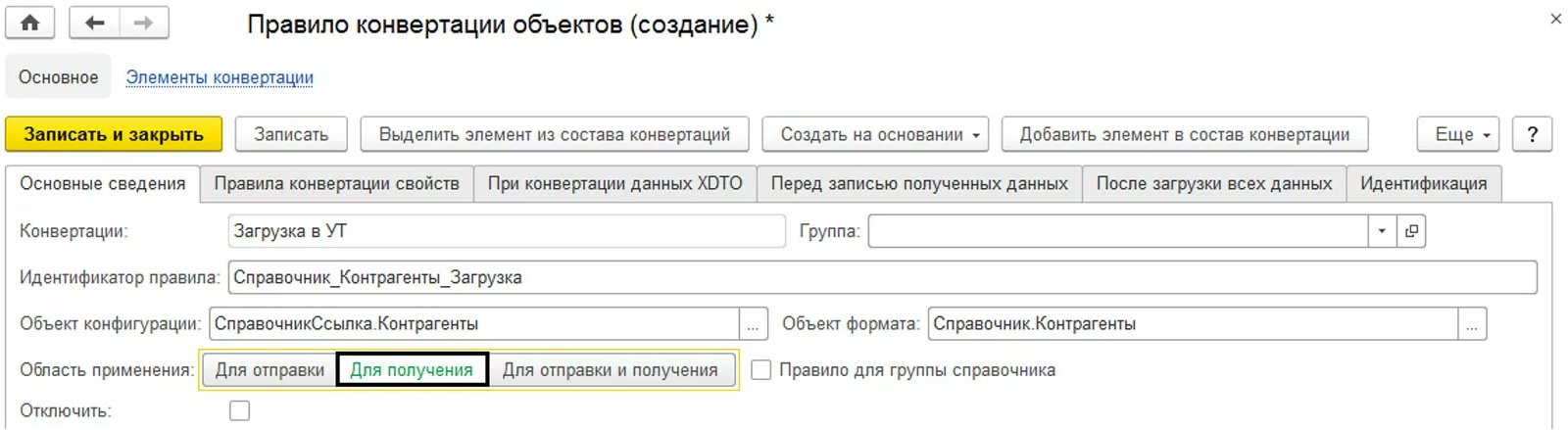
Task: Click ellipsis button for Объект конфигурации
Action: pos(753,324)
